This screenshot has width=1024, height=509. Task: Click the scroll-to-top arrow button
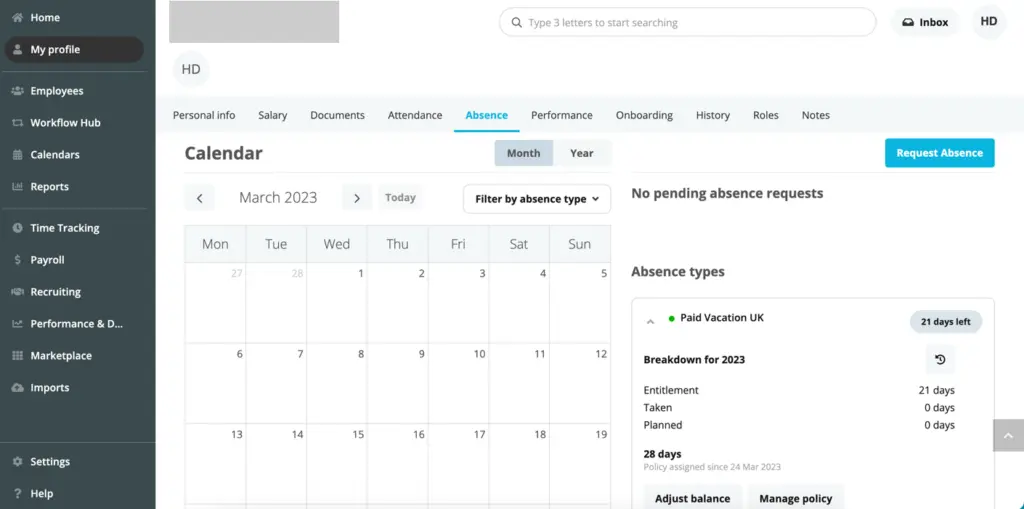tap(1007, 436)
